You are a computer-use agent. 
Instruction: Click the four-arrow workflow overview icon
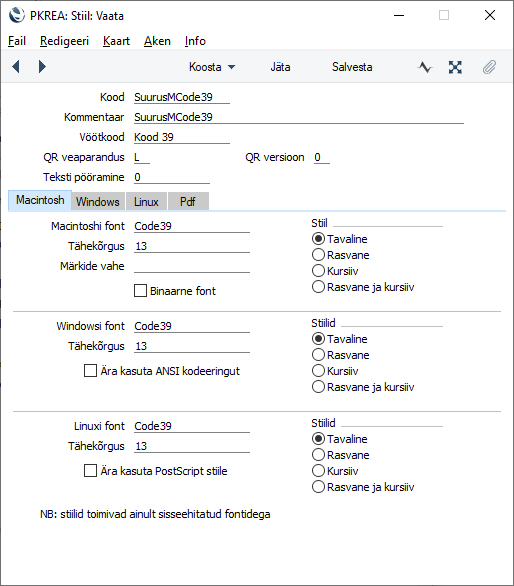tap(455, 67)
